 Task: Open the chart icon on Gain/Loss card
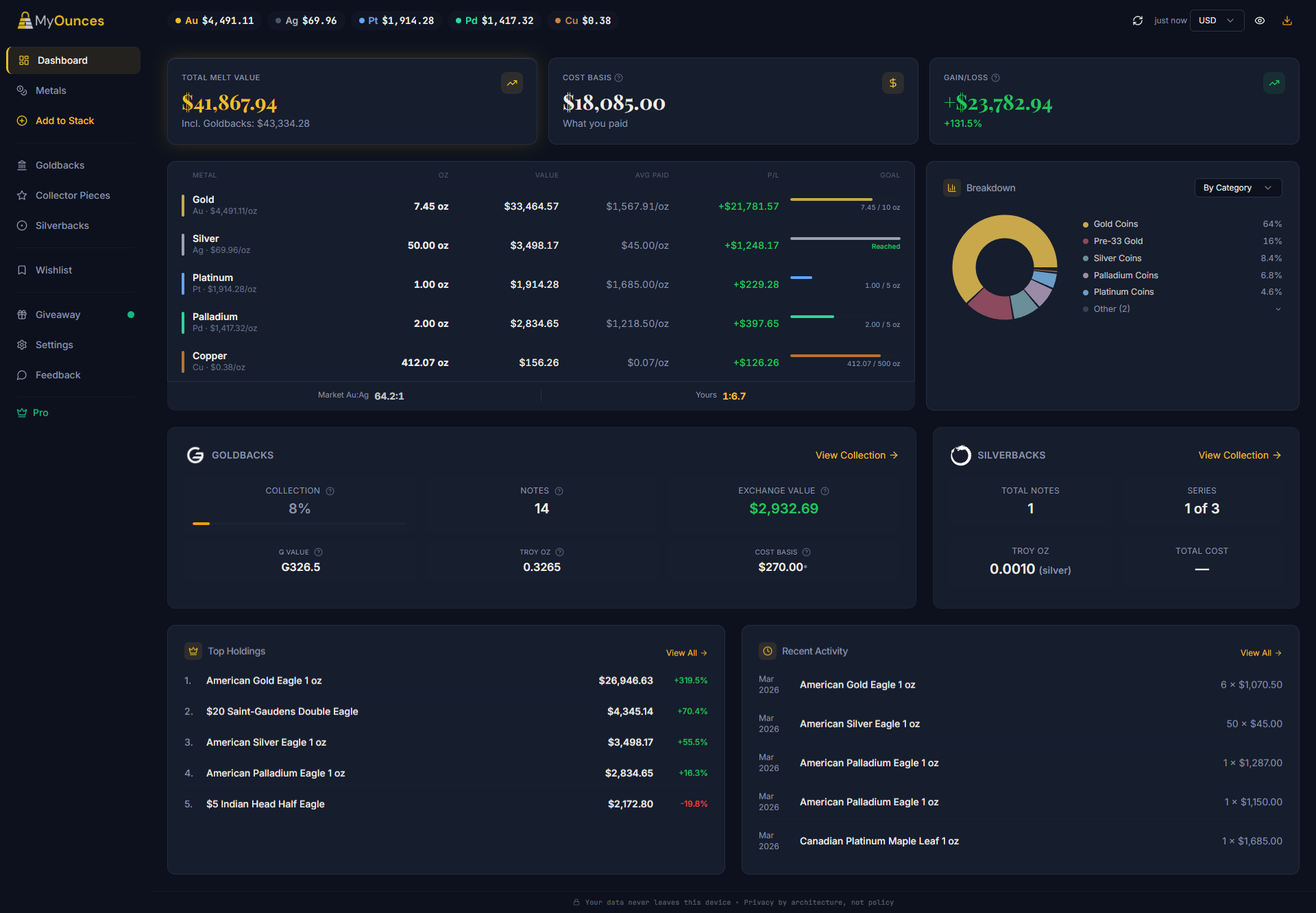pos(1274,83)
